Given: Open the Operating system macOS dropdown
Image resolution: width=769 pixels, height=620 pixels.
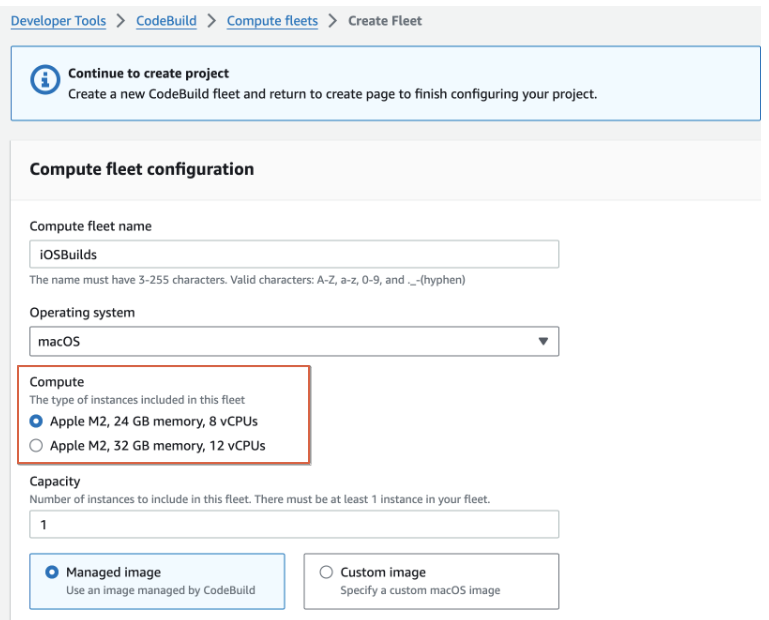Looking at the screenshot, I should tap(294, 341).
